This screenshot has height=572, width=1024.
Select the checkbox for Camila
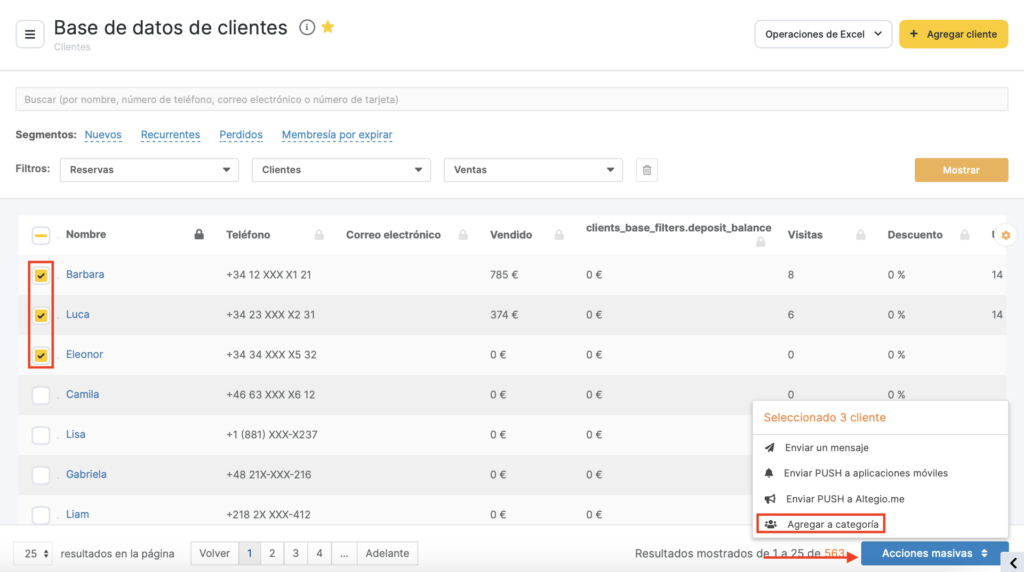point(41,395)
